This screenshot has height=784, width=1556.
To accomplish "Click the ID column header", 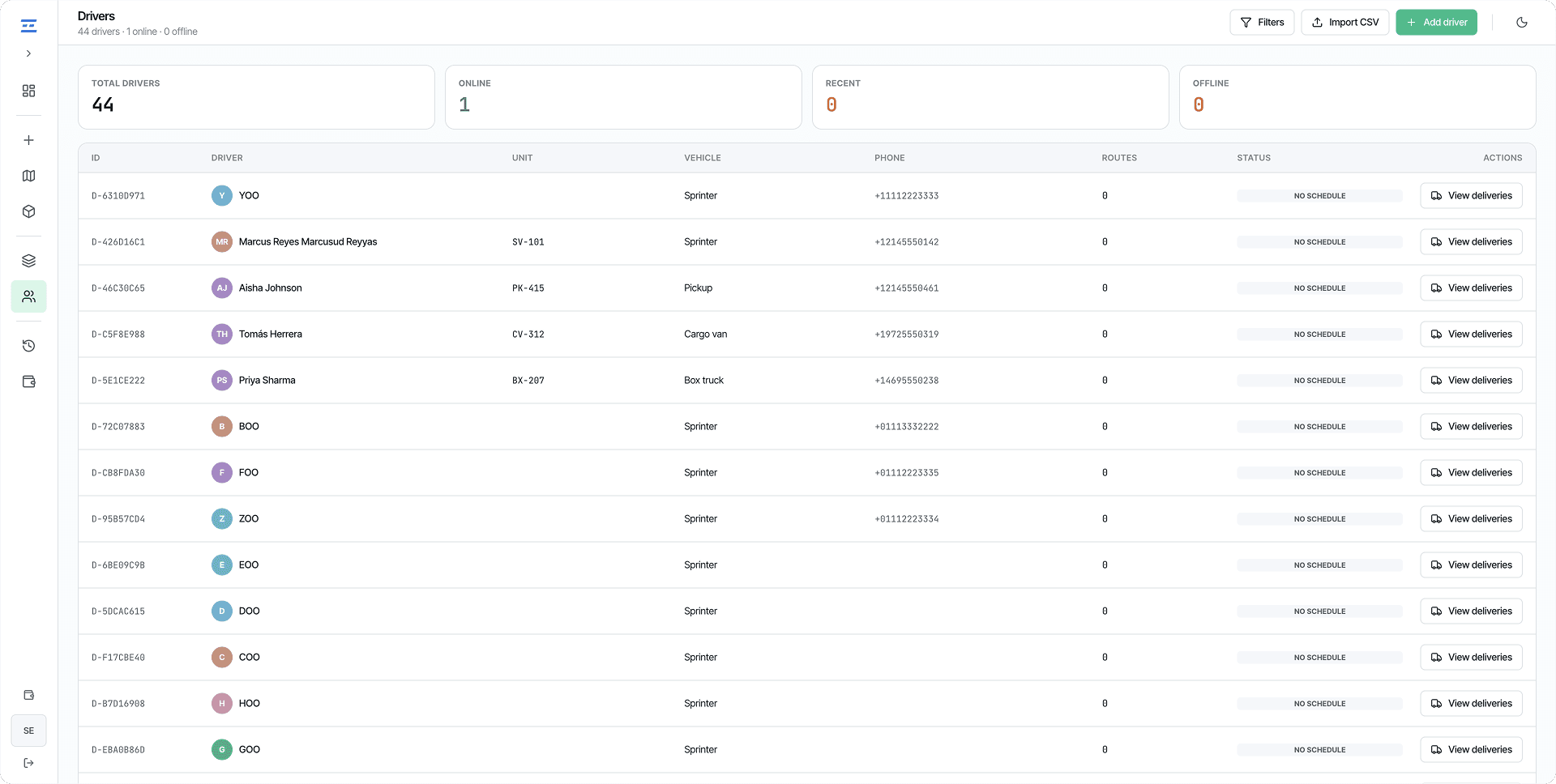I will (x=96, y=158).
